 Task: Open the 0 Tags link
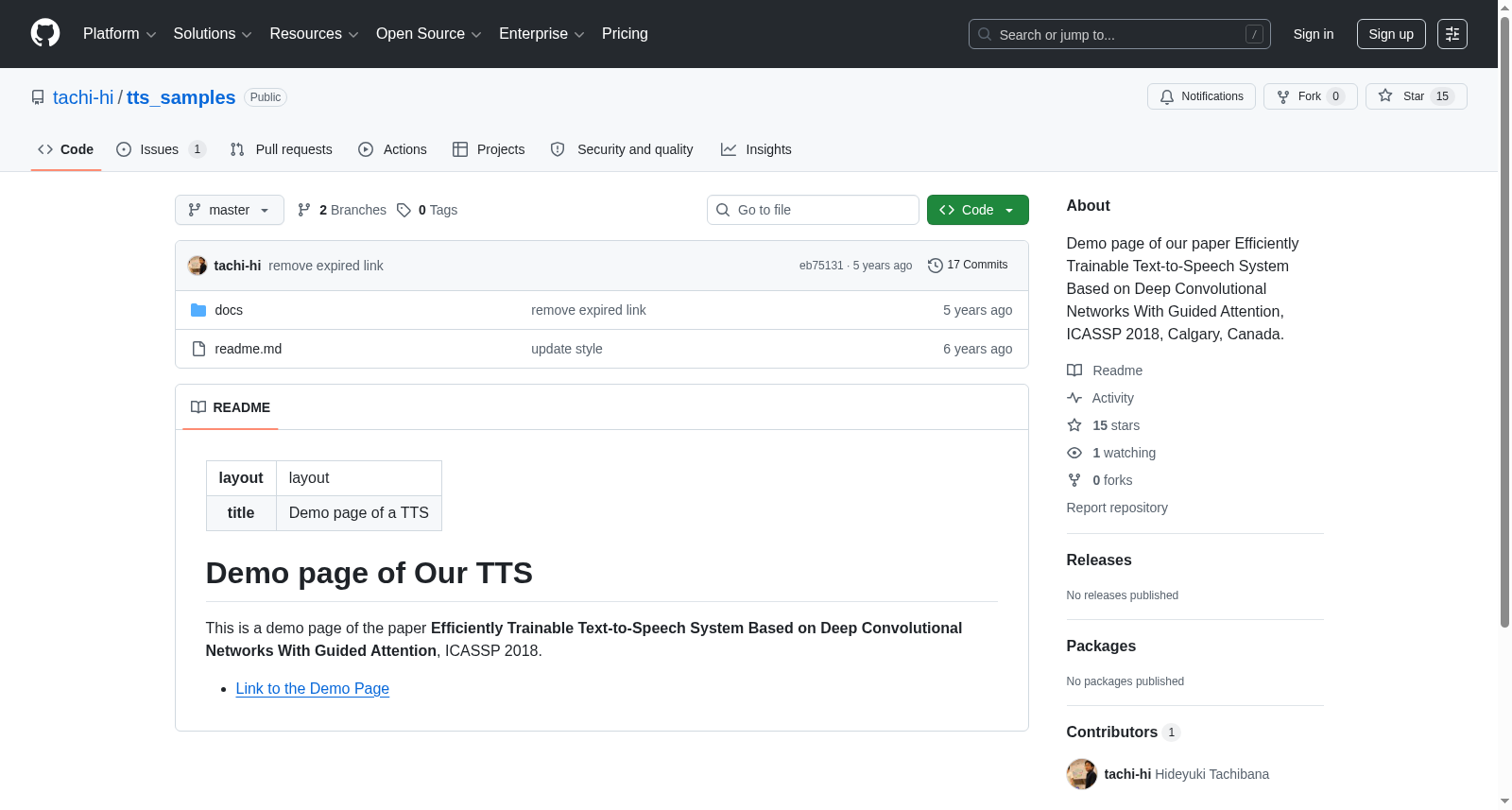(x=427, y=210)
